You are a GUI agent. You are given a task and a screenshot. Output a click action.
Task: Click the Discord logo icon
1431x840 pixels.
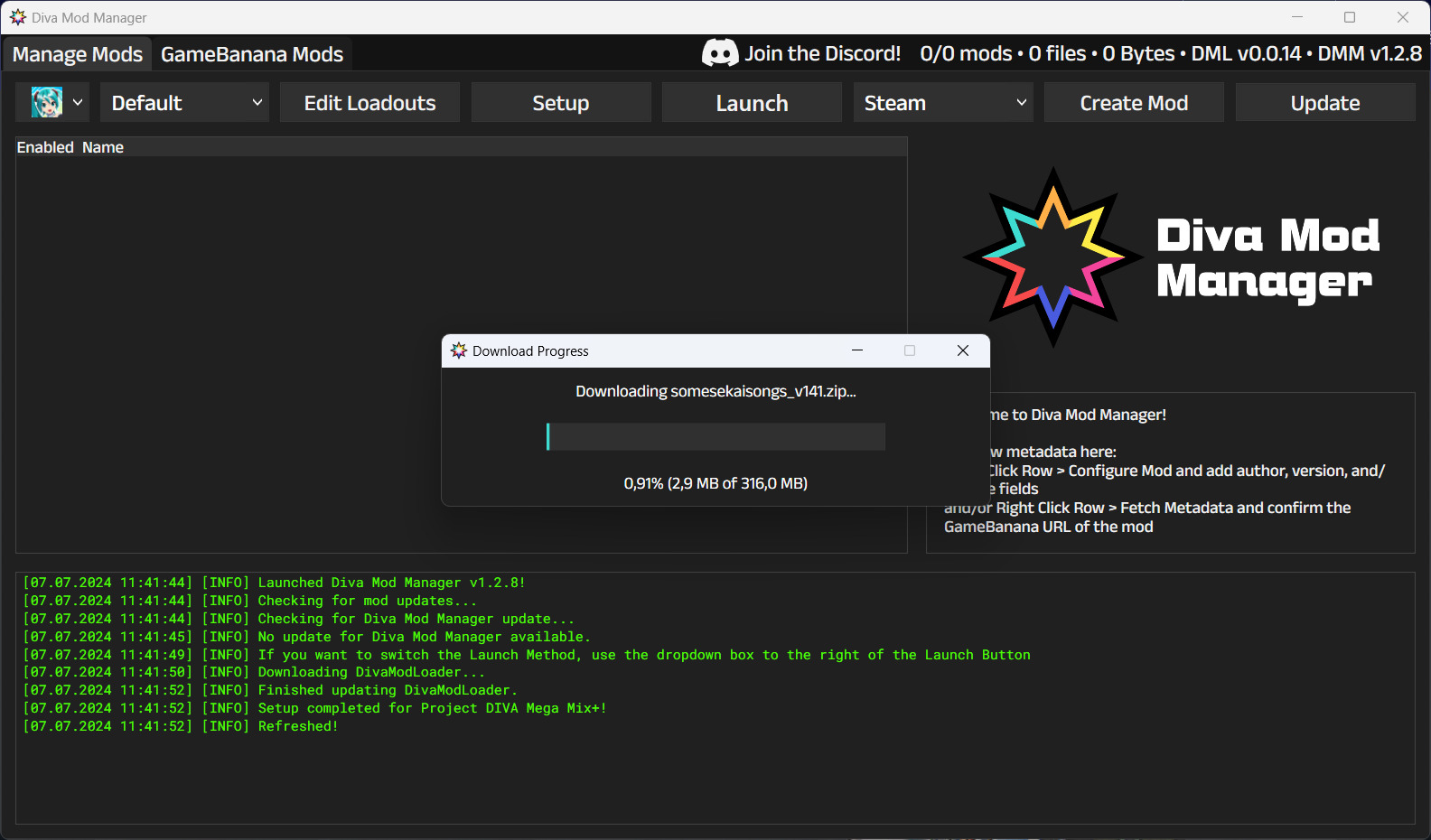pyautogui.click(x=720, y=53)
